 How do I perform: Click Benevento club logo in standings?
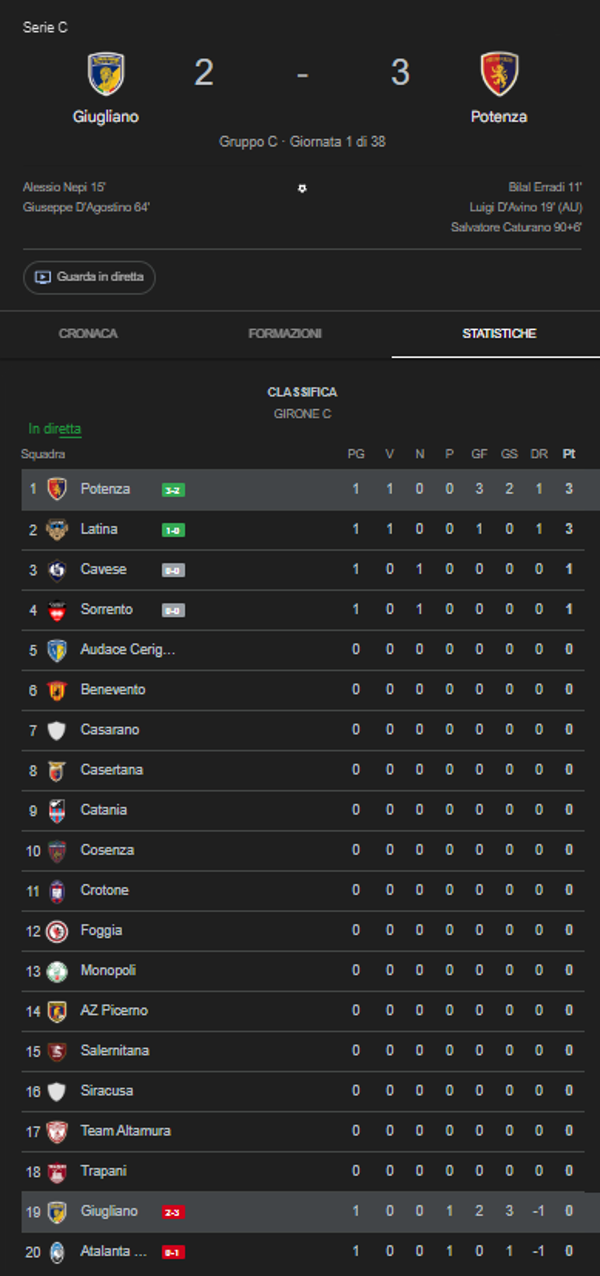57,690
